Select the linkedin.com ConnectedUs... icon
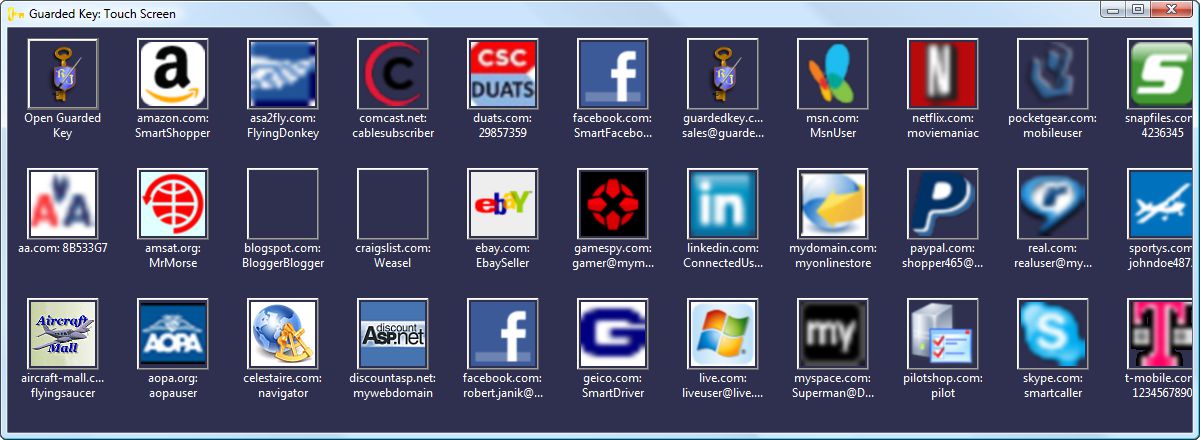 (723, 204)
